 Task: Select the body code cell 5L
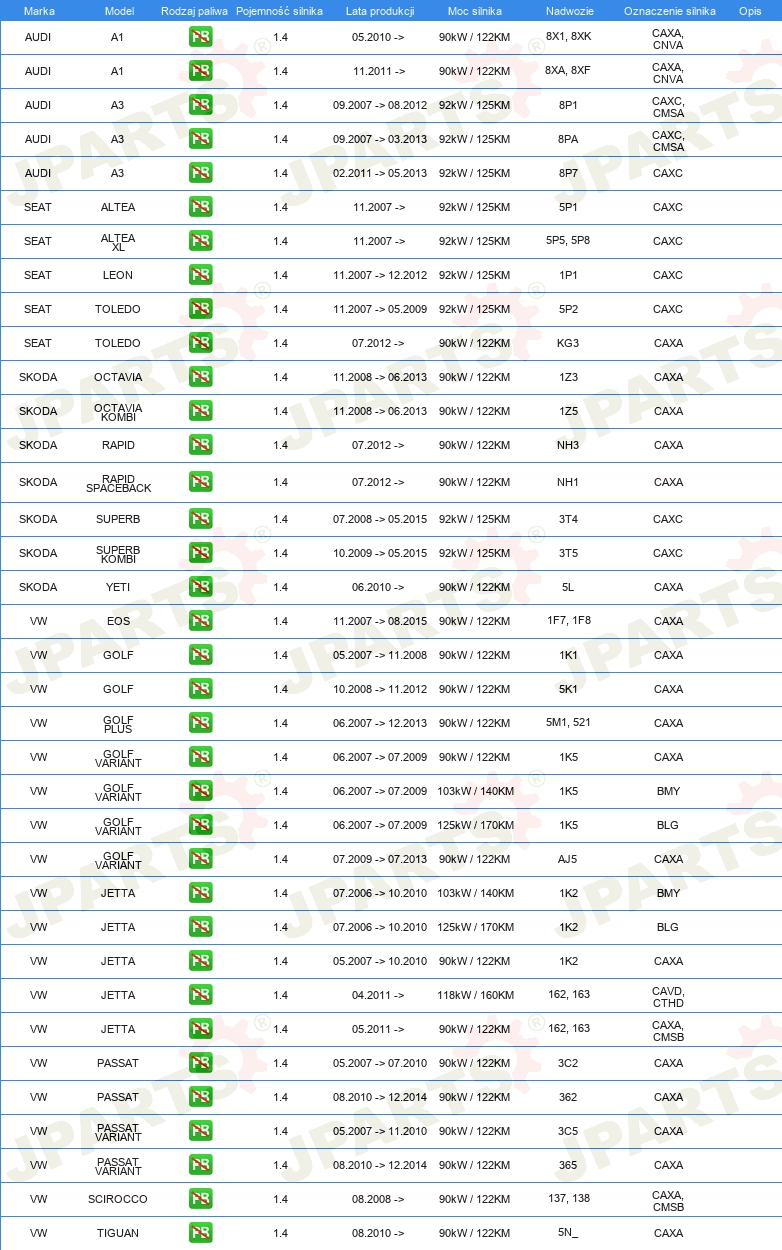(568, 587)
